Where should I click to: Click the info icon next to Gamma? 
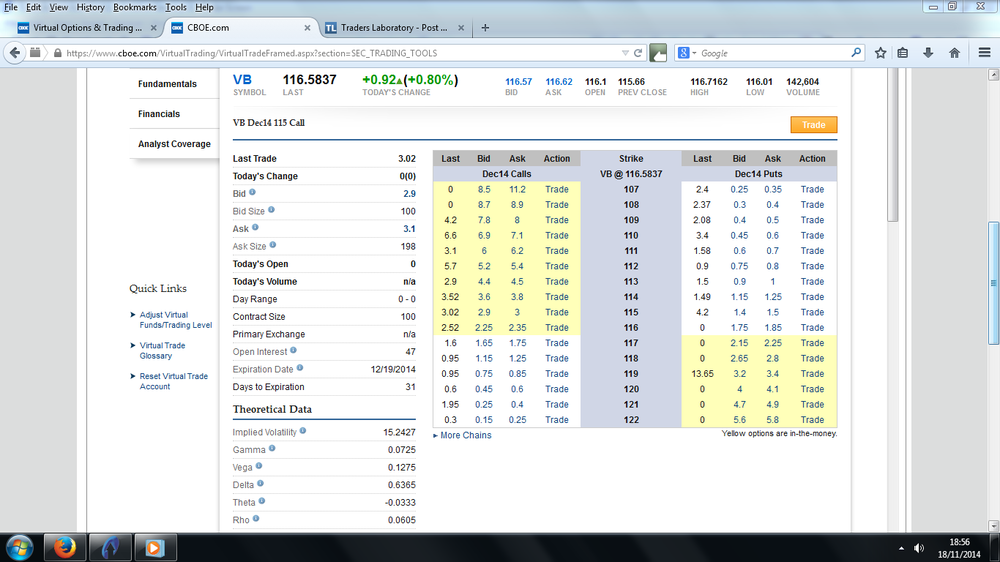tap(272, 448)
